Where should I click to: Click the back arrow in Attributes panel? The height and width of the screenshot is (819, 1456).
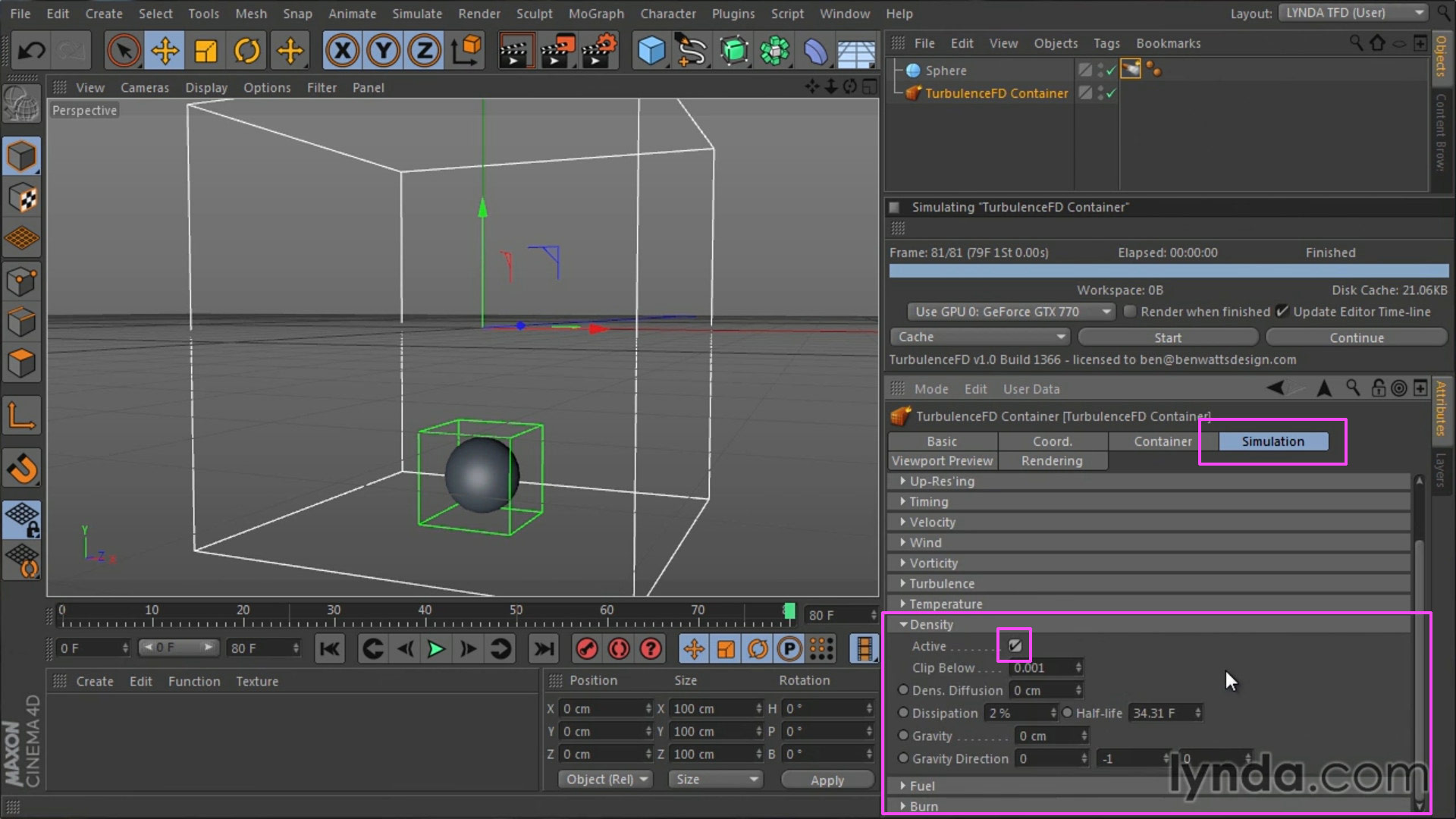(x=1276, y=388)
